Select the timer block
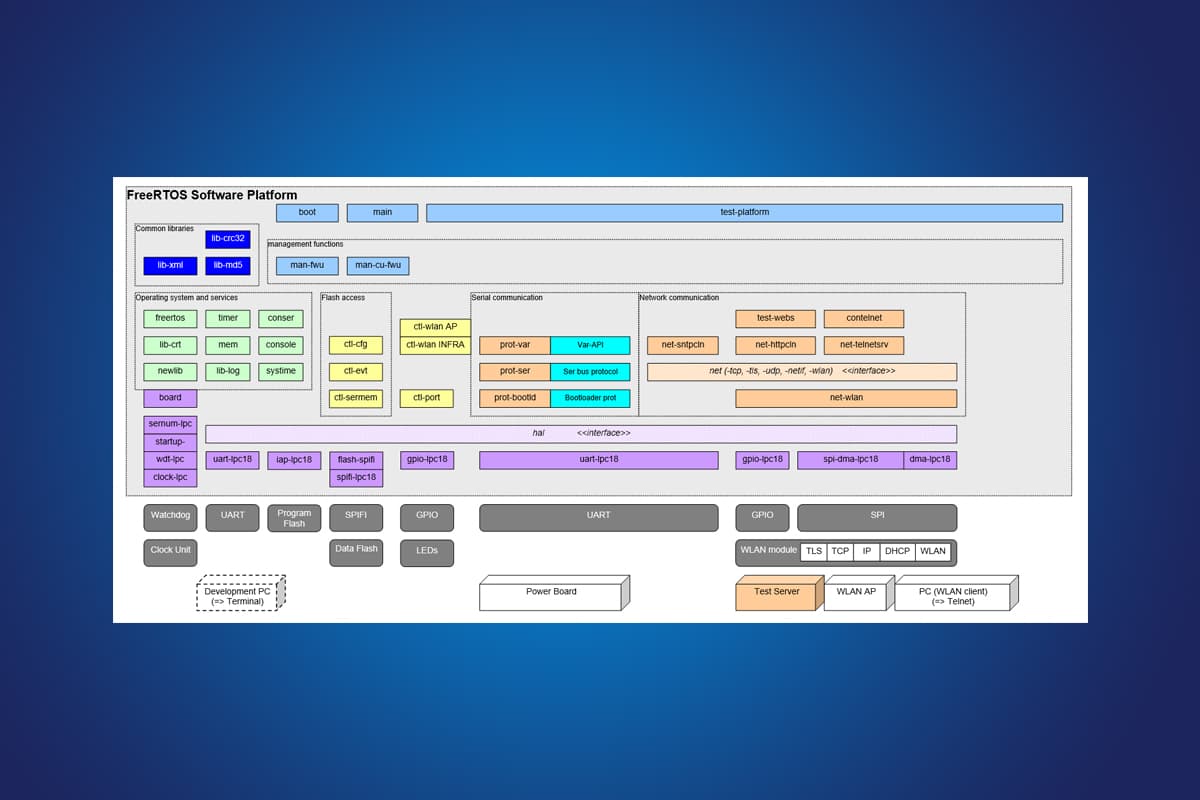1200x800 pixels. coord(228,319)
